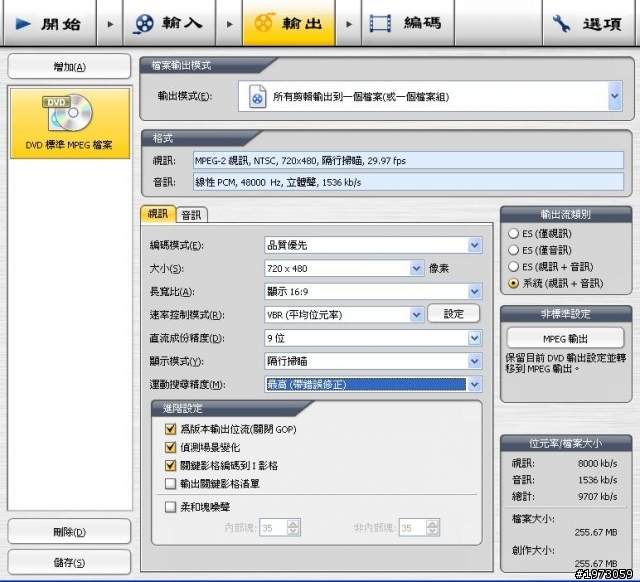The width and height of the screenshot is (640, 582).
Task: Expand the 輸出模式 dropdown
Action: (615, 96)
